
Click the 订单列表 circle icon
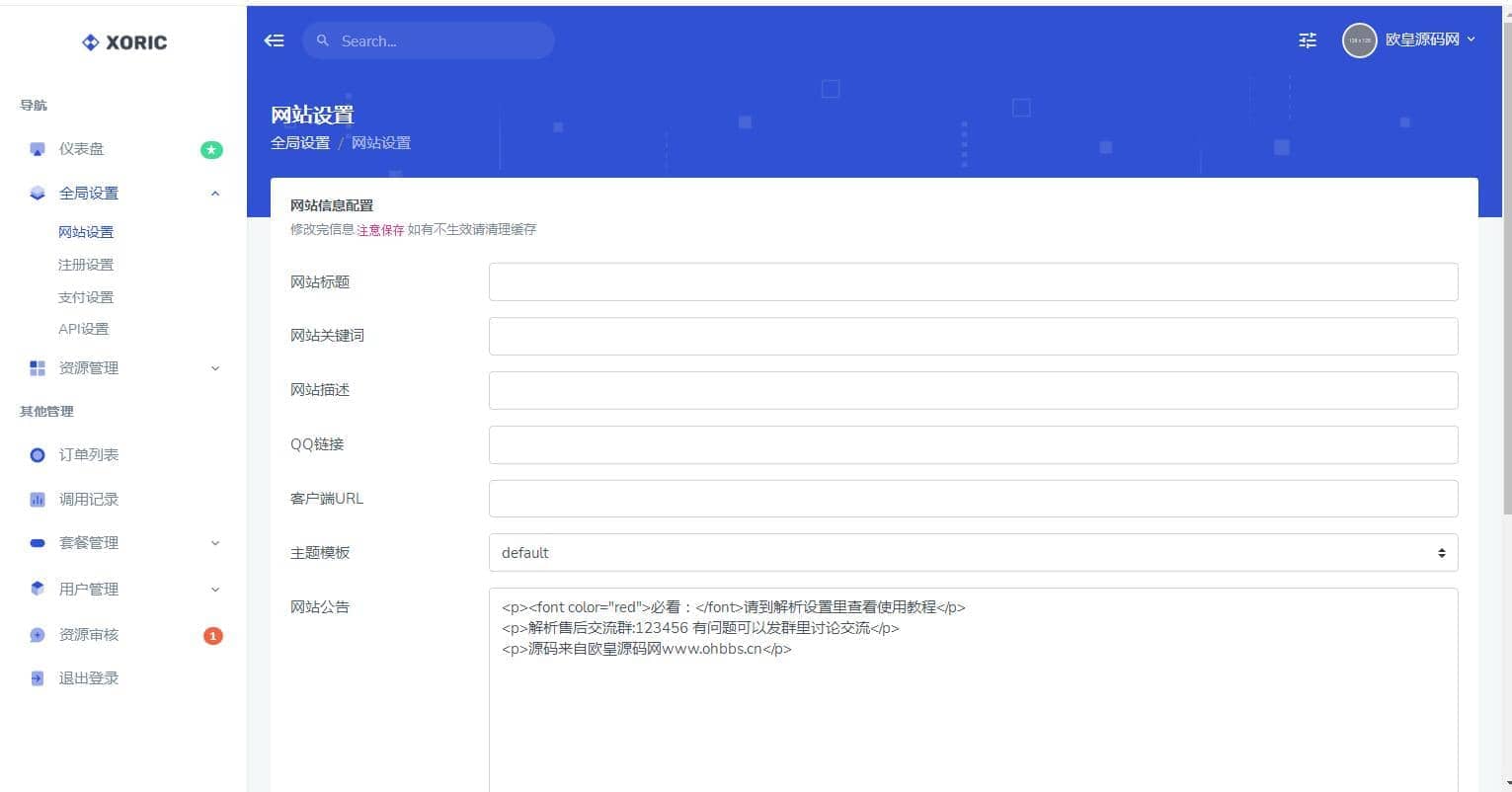38,455
